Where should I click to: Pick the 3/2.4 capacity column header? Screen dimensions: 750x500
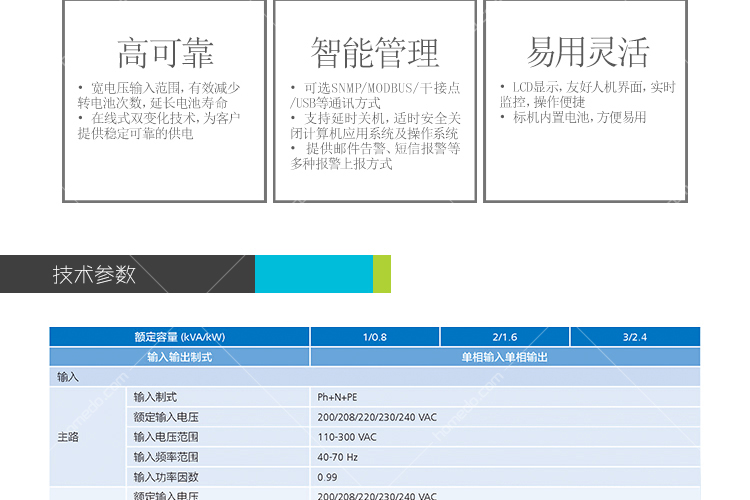(x=634, y=337)
